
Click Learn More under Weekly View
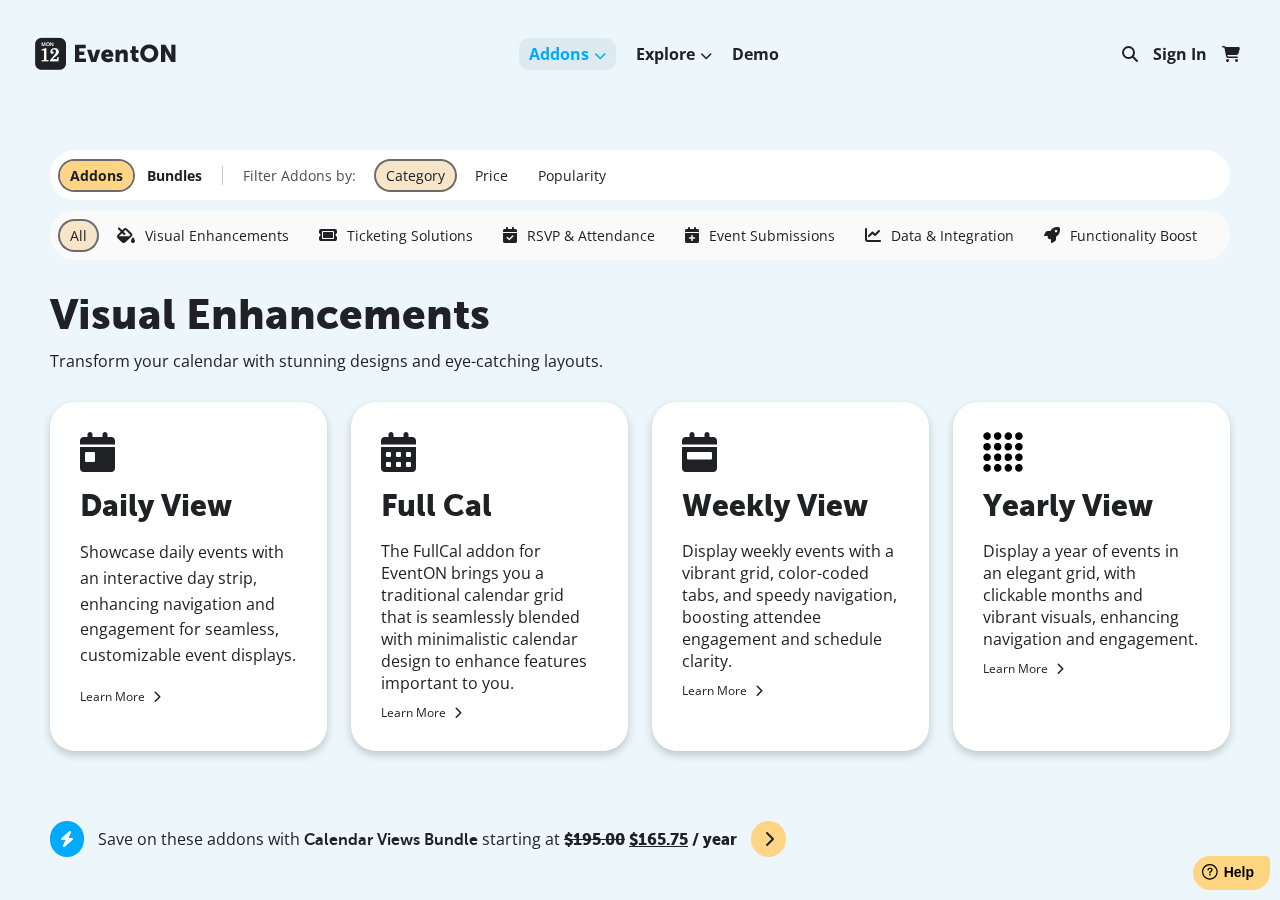(x=723, y=690)
